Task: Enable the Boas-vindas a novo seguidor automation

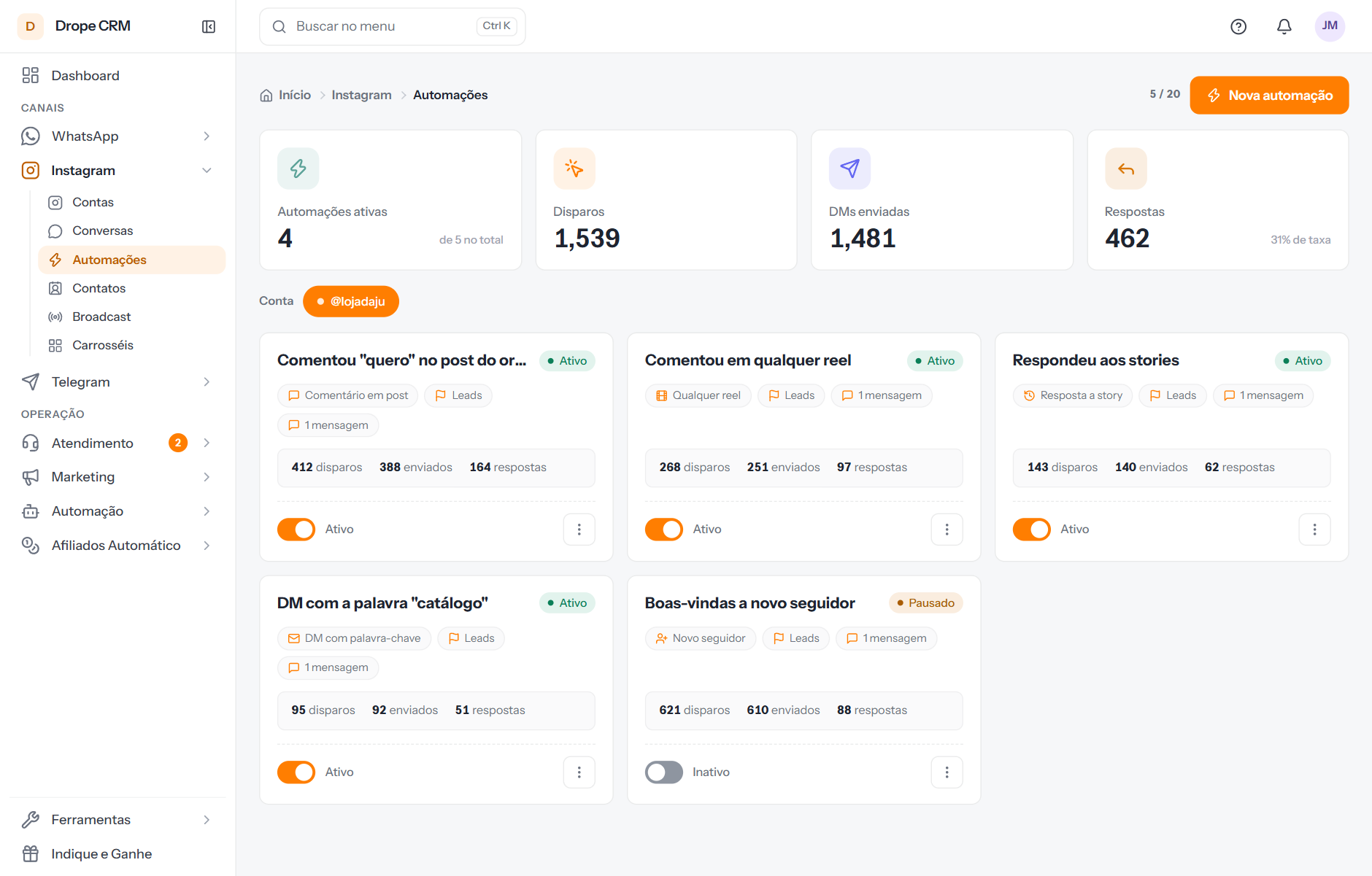Action: [x=664, y=772]
